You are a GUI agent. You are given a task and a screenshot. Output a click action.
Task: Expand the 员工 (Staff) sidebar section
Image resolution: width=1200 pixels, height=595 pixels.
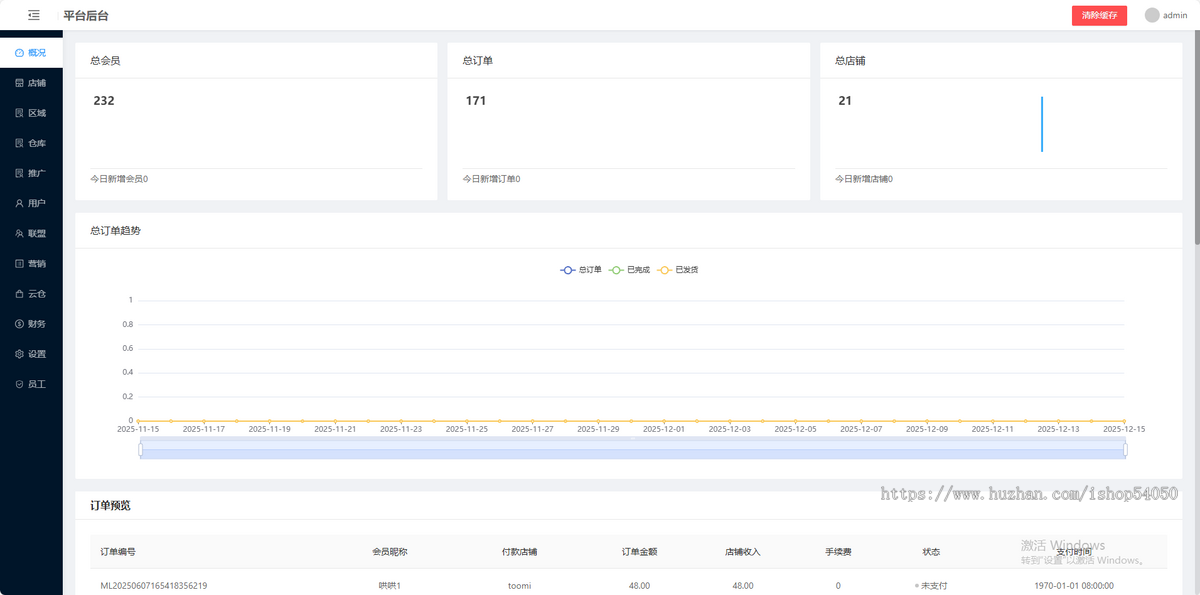(x=31, y=383)
